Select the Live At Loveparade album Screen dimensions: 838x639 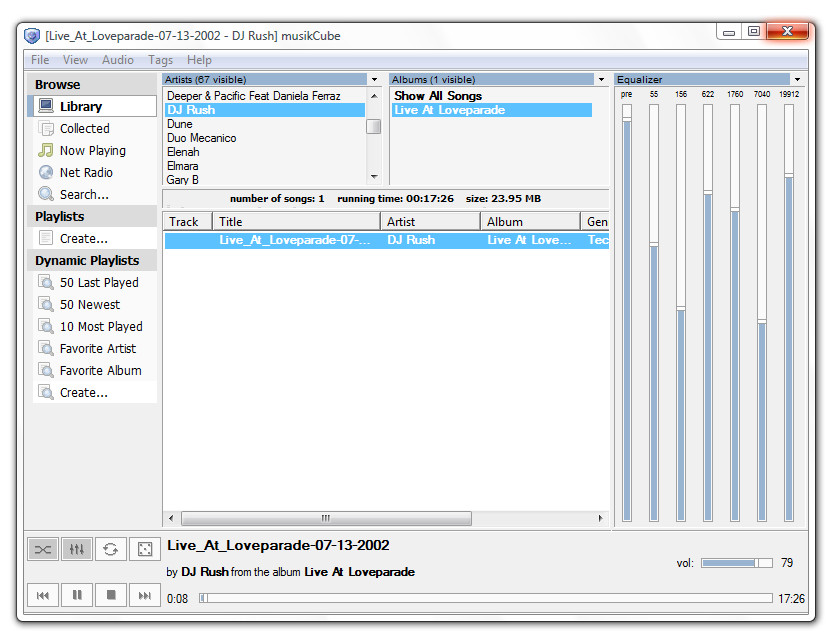[492, 110]
